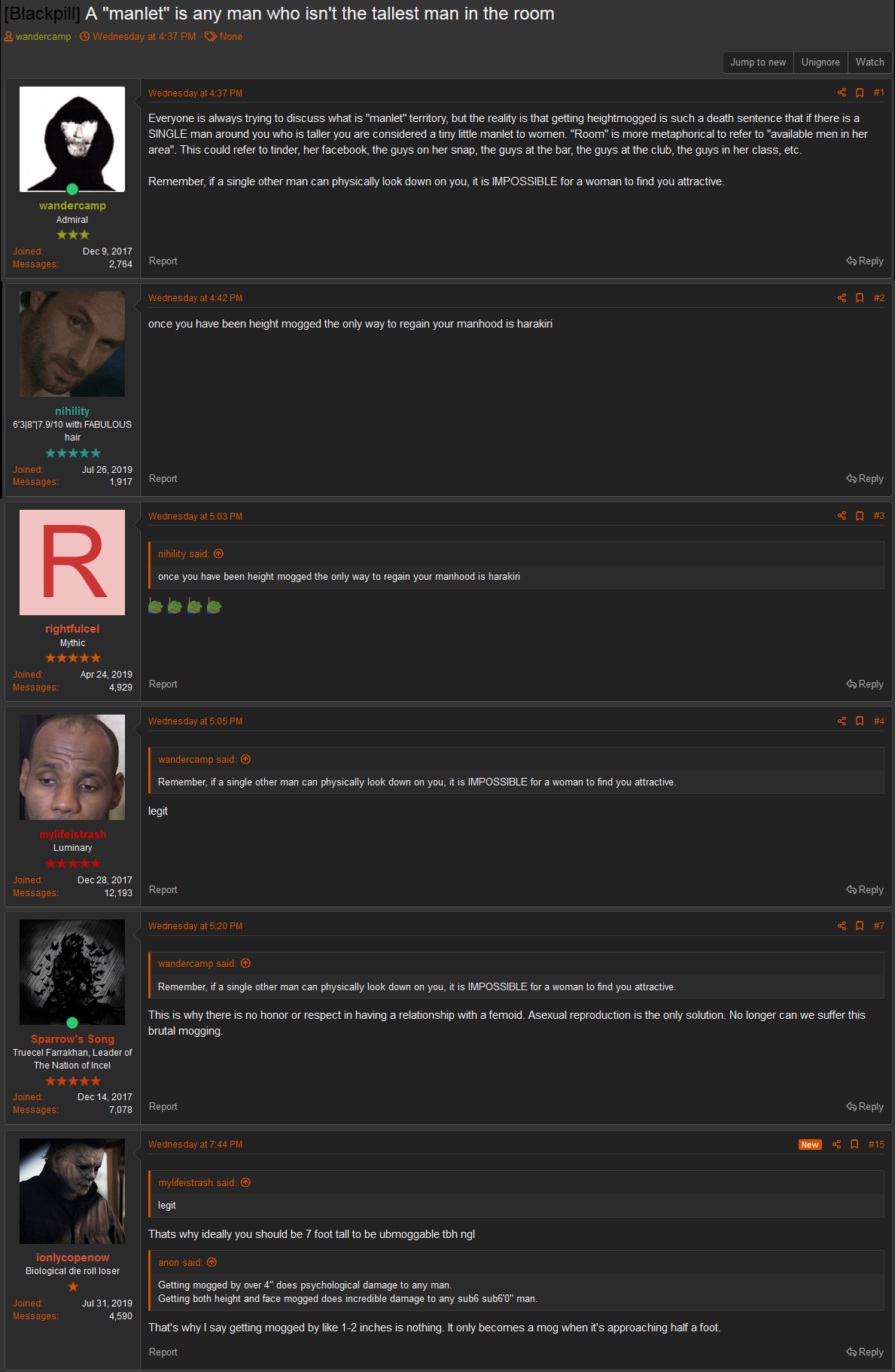Viewport: 895px width, 1372px height.
Task: Bookmark post #4 by mylifeistrash
Action: click(x=860, y=721)
